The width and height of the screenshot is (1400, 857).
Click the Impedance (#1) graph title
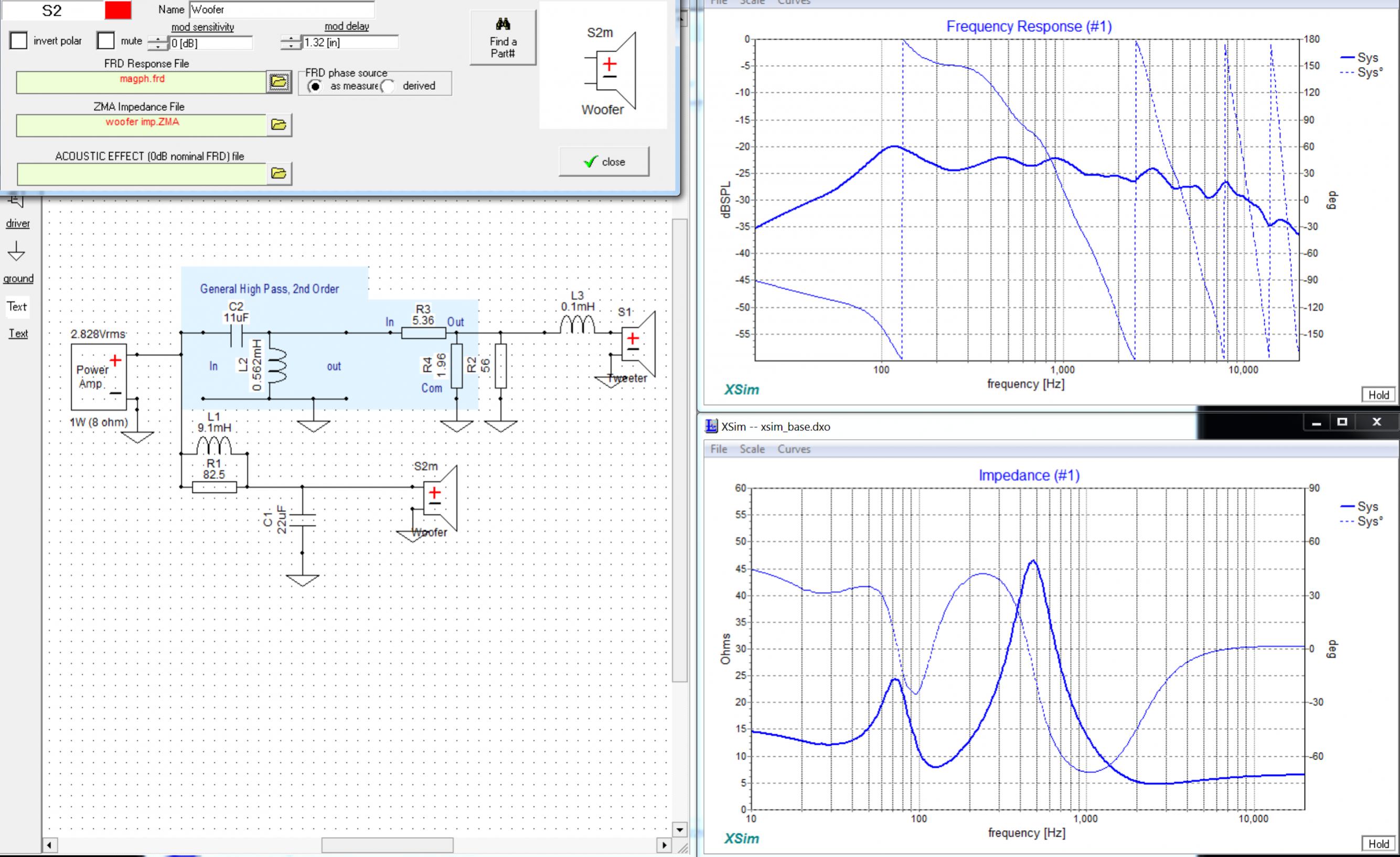tap(1029, 475)
